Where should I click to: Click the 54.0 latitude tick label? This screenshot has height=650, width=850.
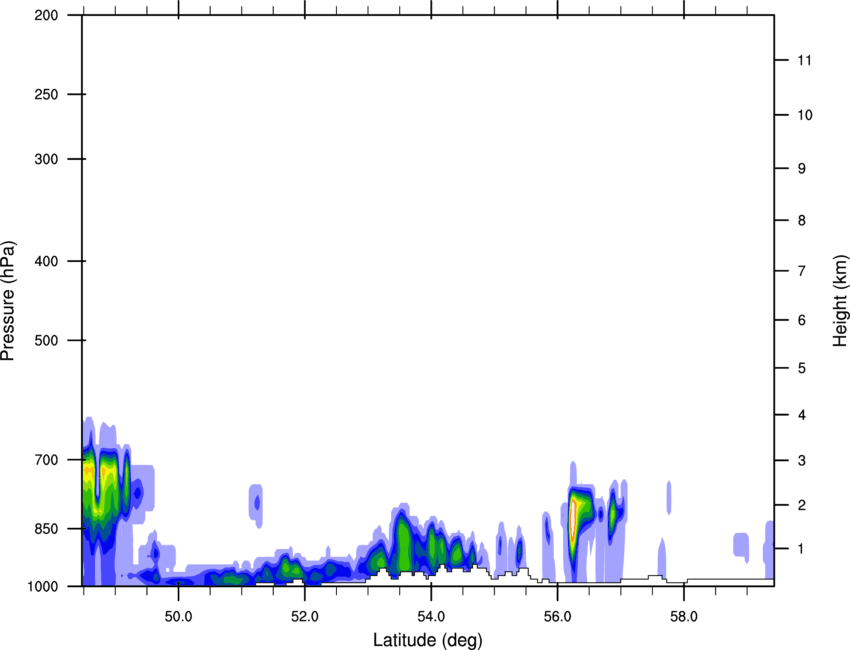coord(432,617)
